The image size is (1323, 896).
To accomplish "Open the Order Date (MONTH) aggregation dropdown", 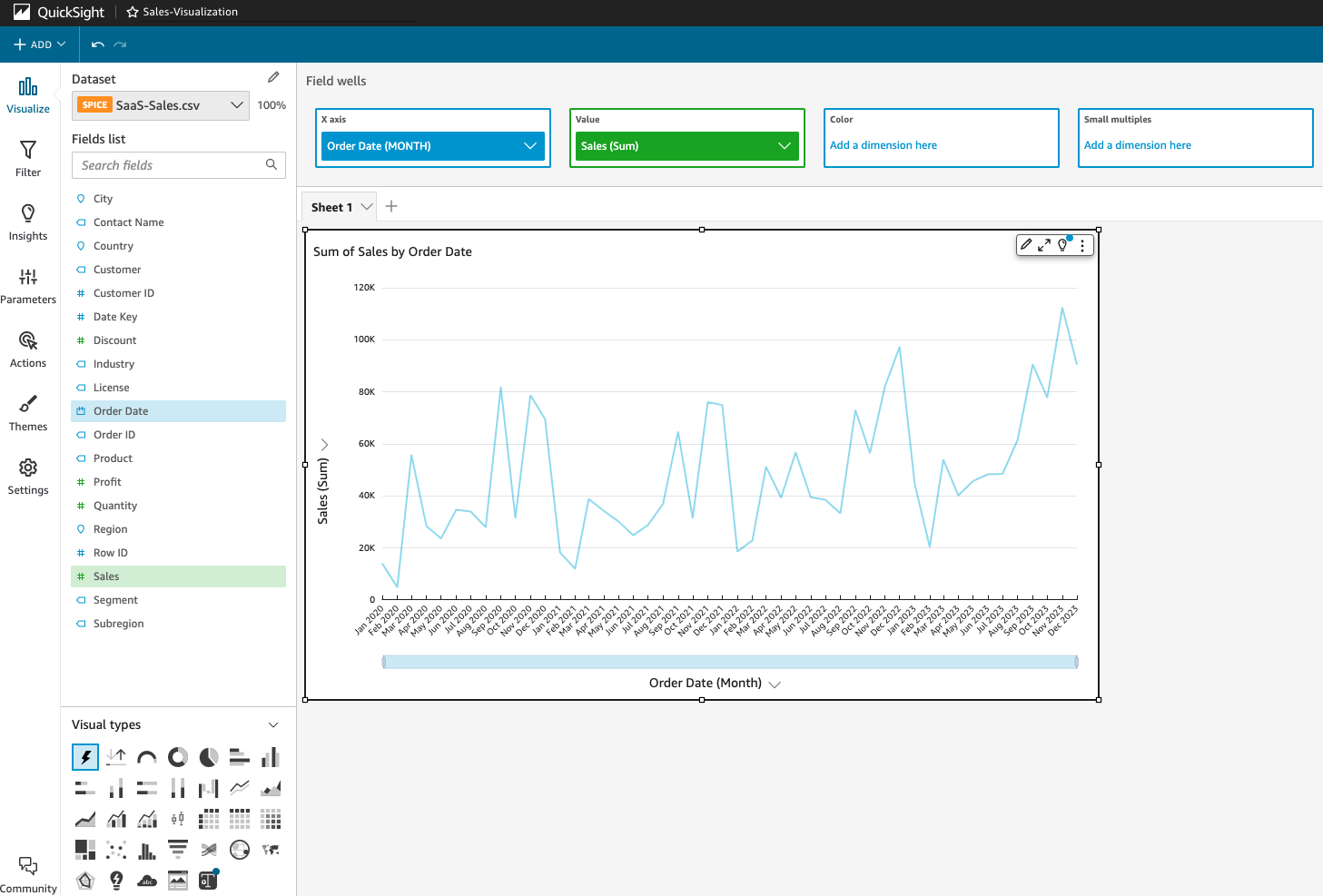I will click(529, 145).
